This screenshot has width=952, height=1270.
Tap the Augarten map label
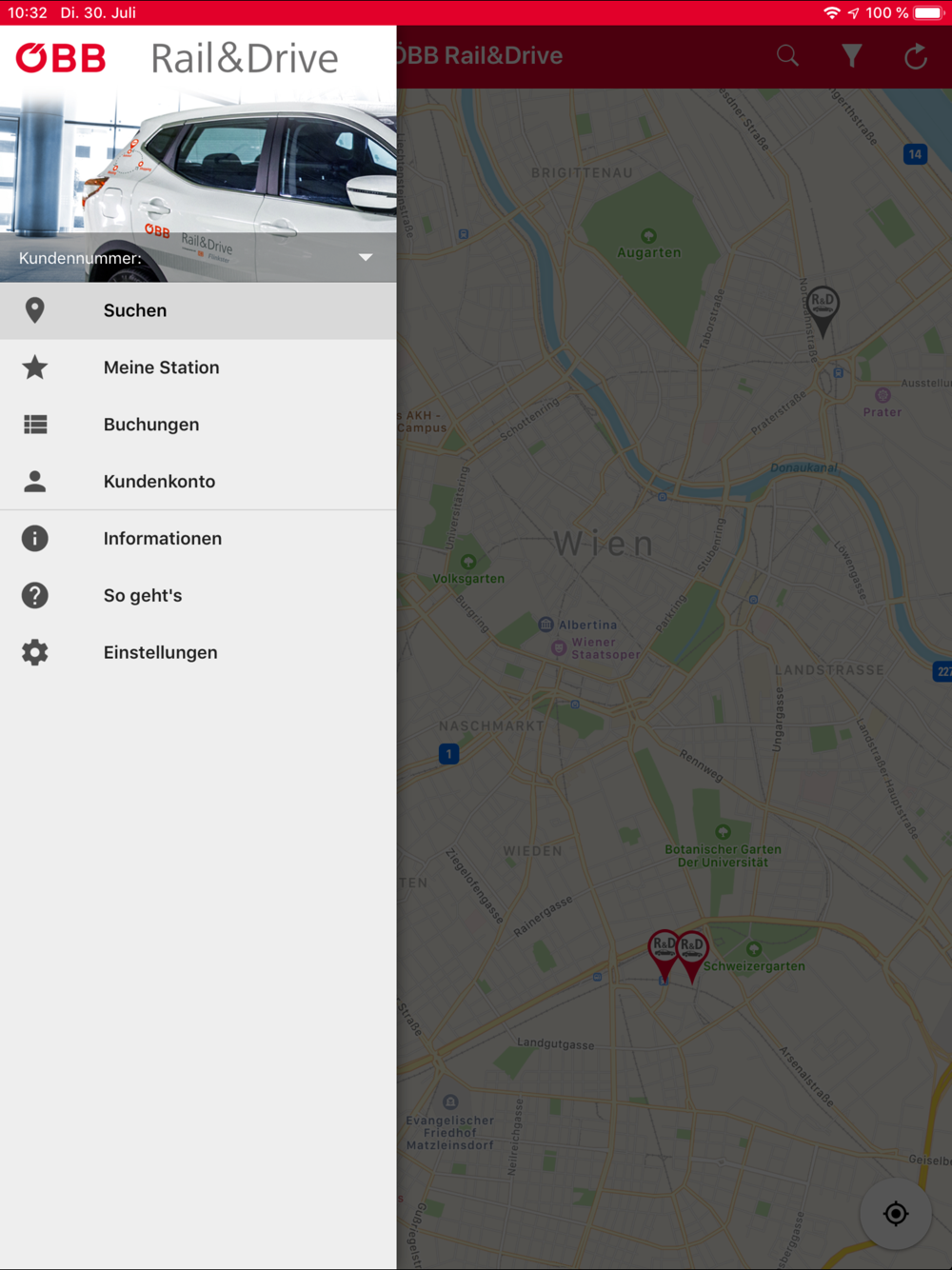[x=648, y=252]
